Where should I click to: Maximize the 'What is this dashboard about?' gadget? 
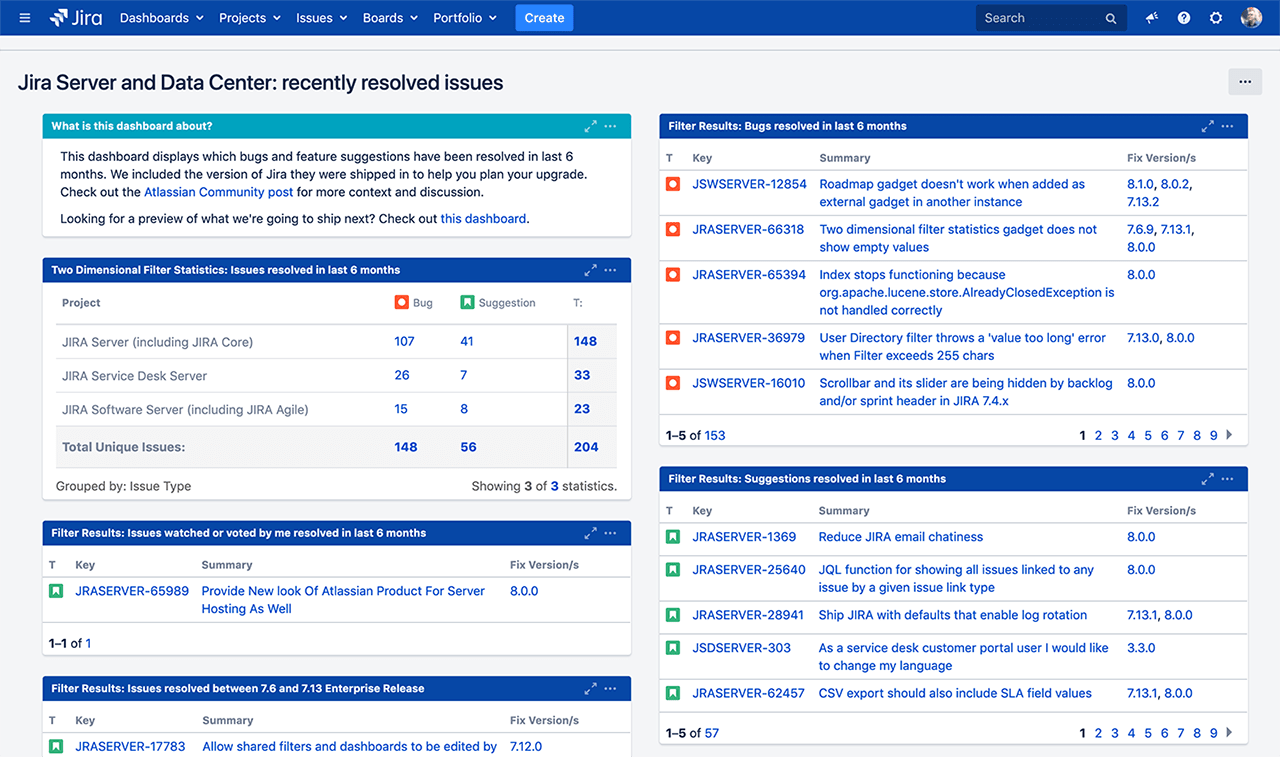(591, 127)
